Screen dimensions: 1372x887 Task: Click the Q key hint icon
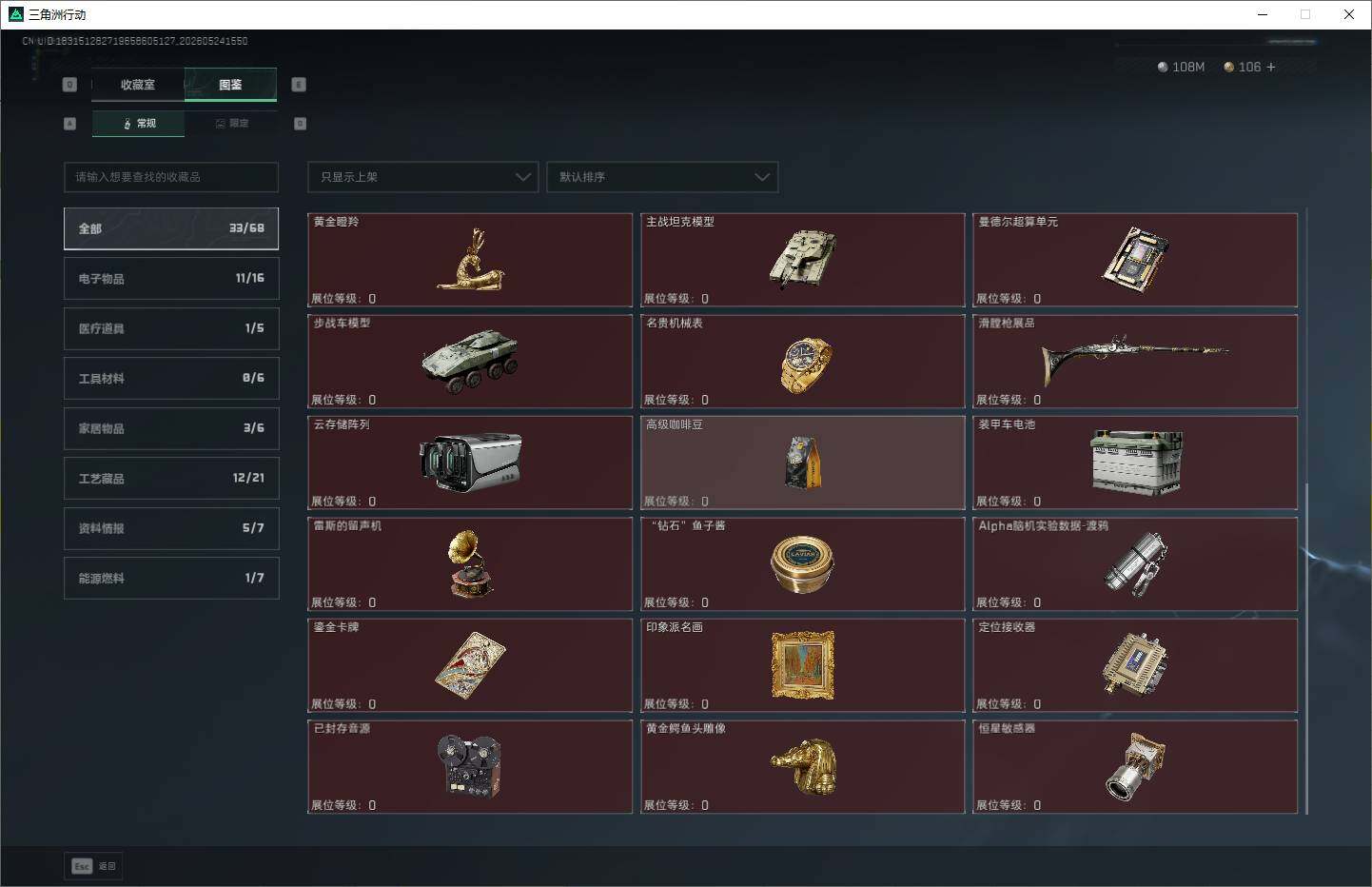(69, 85)
